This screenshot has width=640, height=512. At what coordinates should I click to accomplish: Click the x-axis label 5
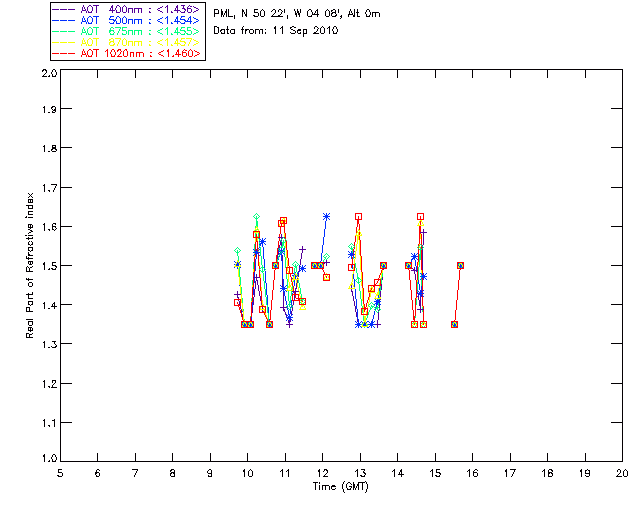click(60, 473)
